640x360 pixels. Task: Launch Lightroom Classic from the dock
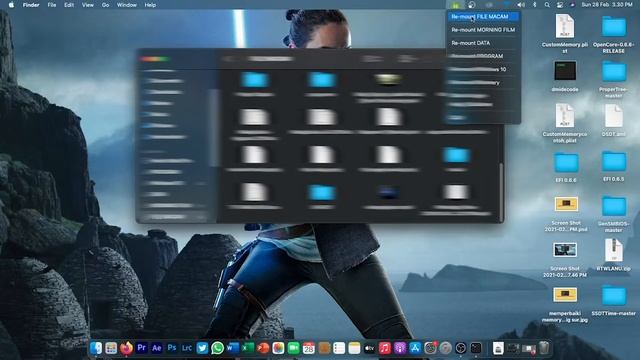click(x=187, y=348)
